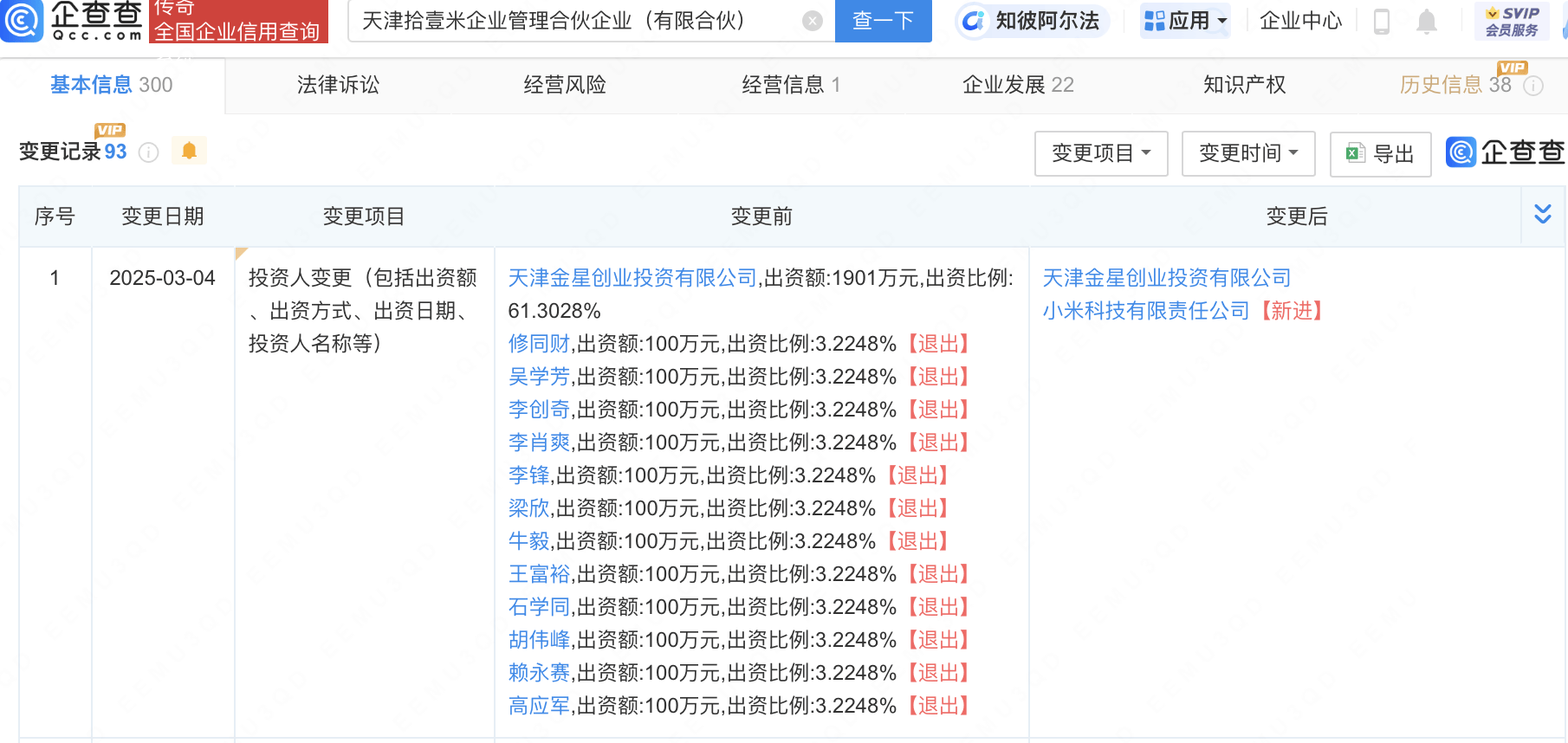Click the Excel icon in the 导出 button
Viewport: 1568px width, 743px height.
(x=1355, y=153)
